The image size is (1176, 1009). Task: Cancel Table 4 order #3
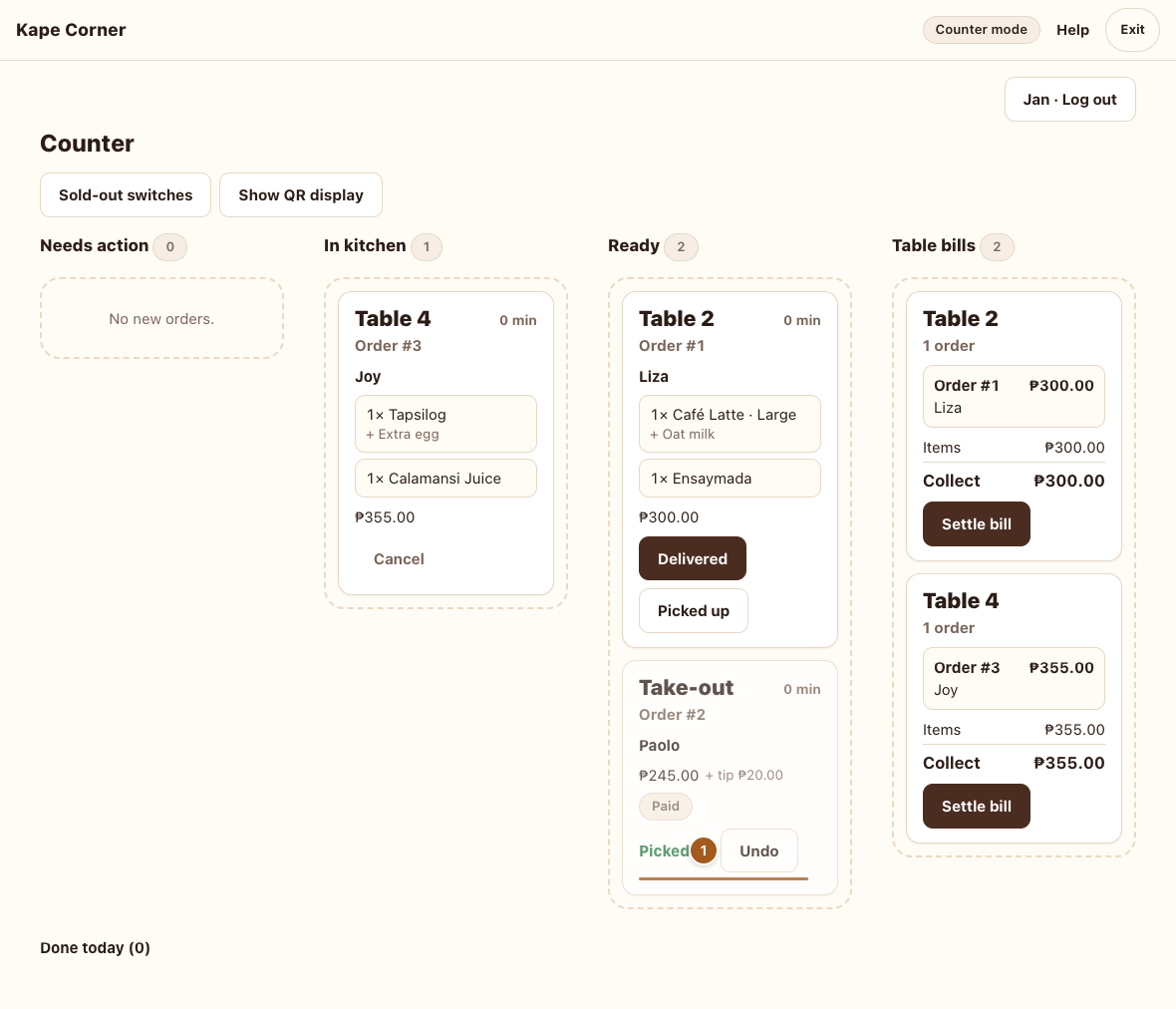click(x=399, y=559)
